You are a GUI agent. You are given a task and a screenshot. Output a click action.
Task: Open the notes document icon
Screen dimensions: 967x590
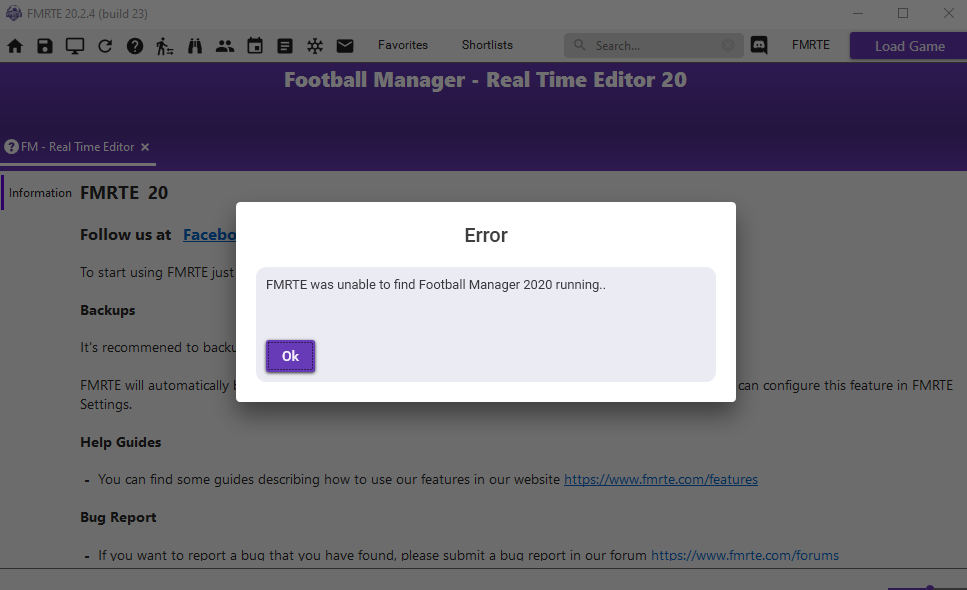[285, 46]
